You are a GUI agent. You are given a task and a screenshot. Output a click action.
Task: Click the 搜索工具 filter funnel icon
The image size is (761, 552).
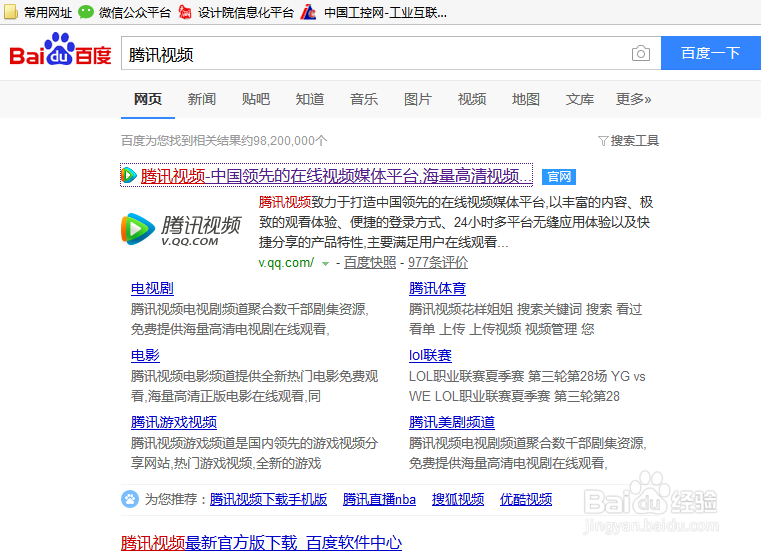(x=603, y=141)
